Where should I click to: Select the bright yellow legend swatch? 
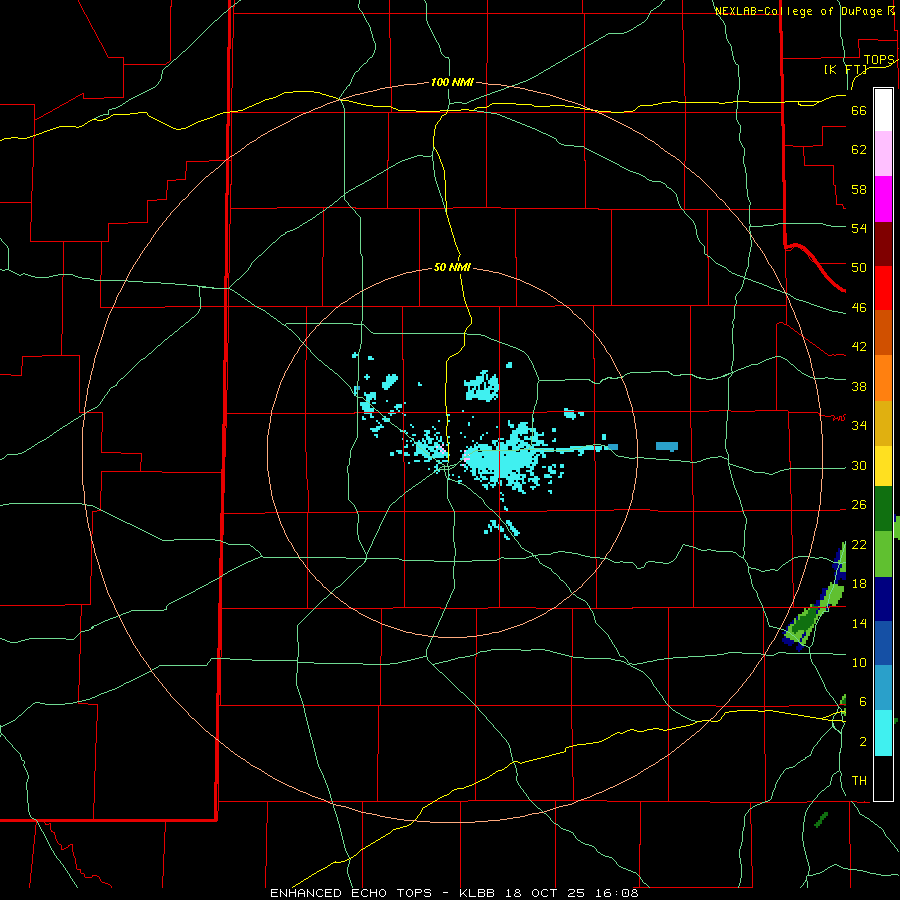[883, 467]
